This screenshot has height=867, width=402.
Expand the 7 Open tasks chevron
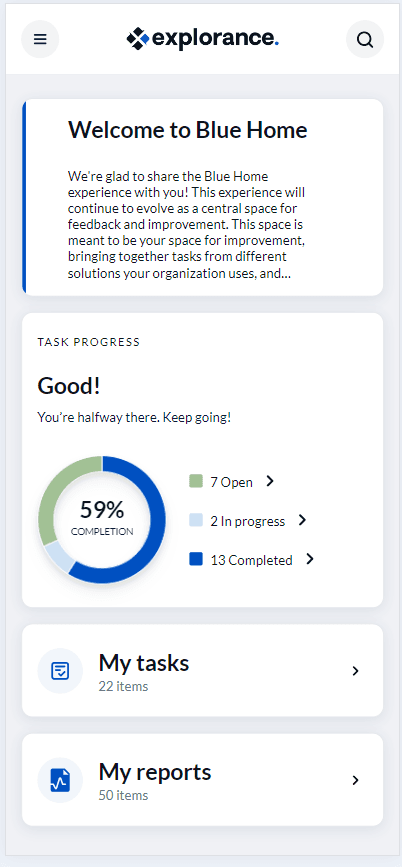269,481
